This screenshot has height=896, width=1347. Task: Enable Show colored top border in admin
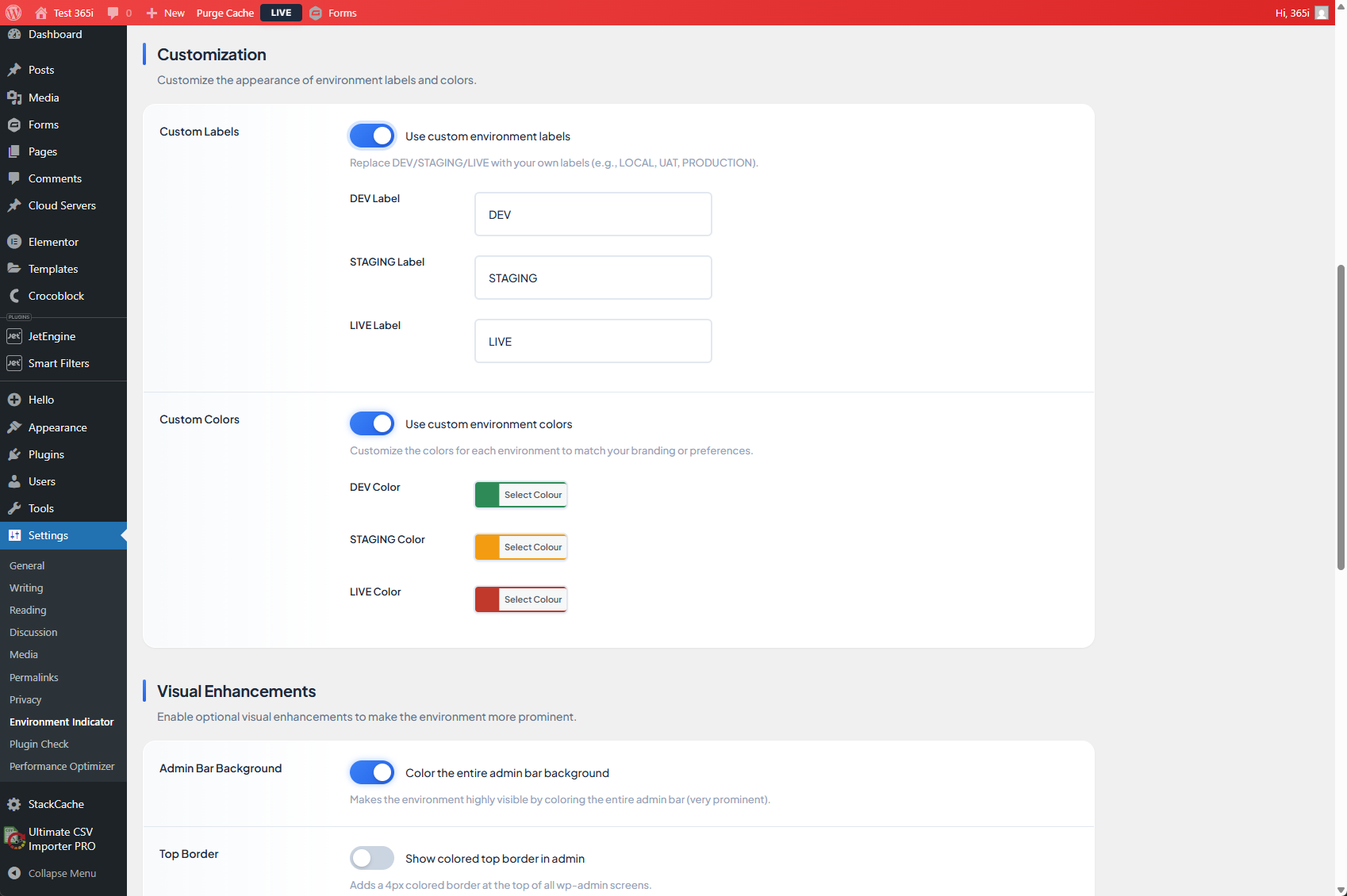pyautogui.click(x=372, y=858)
